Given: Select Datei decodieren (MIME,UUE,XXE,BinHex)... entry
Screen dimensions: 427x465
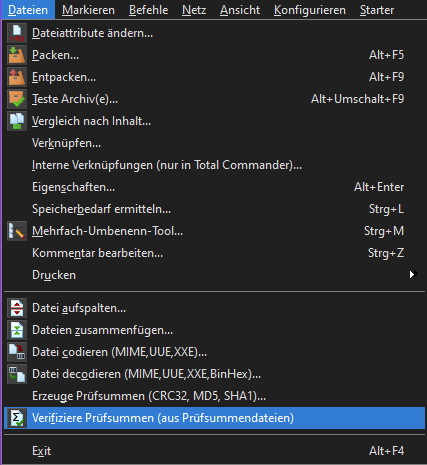Looking at the screenshot, I should coord(214,374).
